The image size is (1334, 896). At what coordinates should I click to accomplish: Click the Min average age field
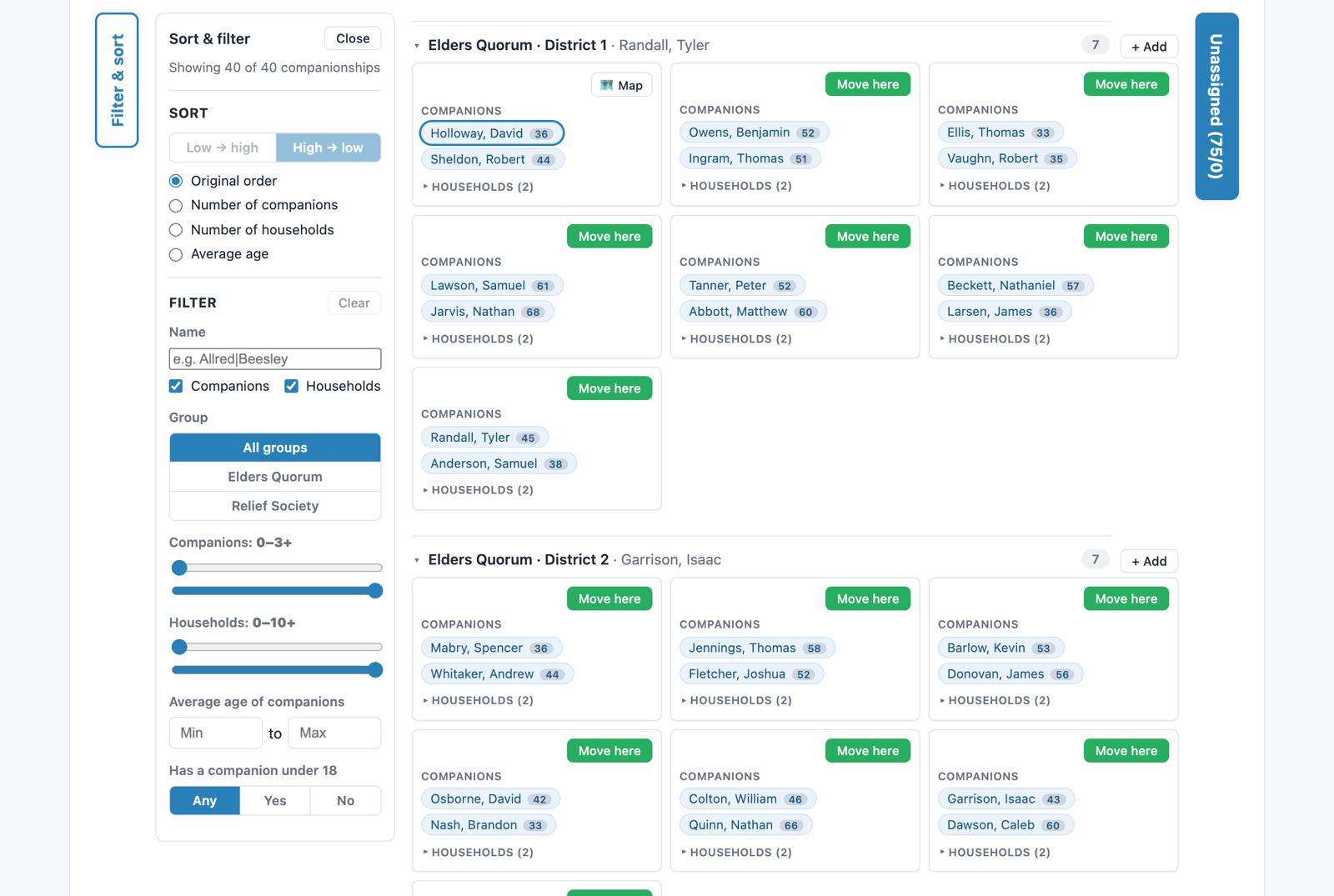(216, 733)
